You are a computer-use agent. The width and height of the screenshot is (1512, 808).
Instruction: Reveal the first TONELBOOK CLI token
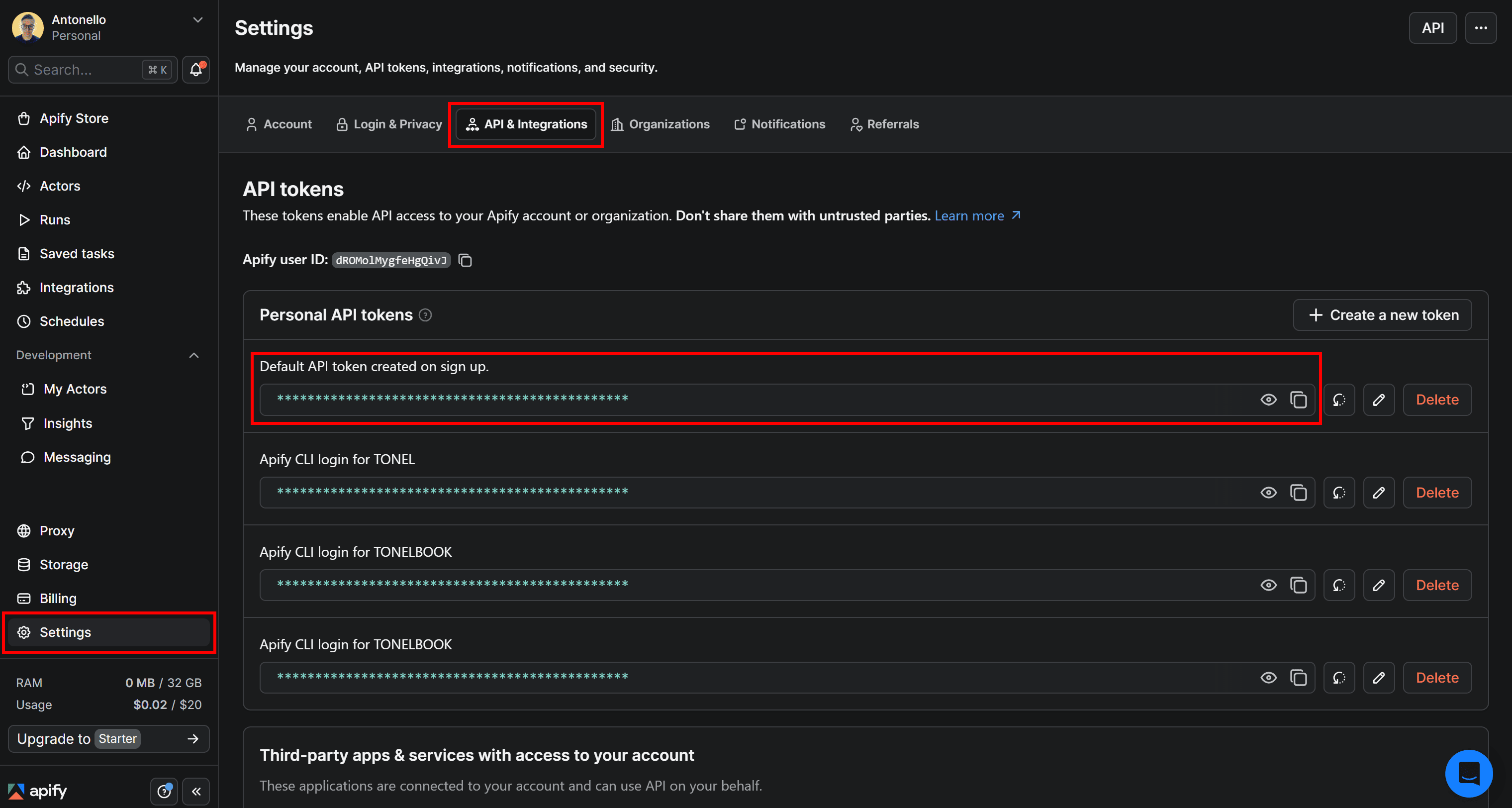pos(1268,585)
